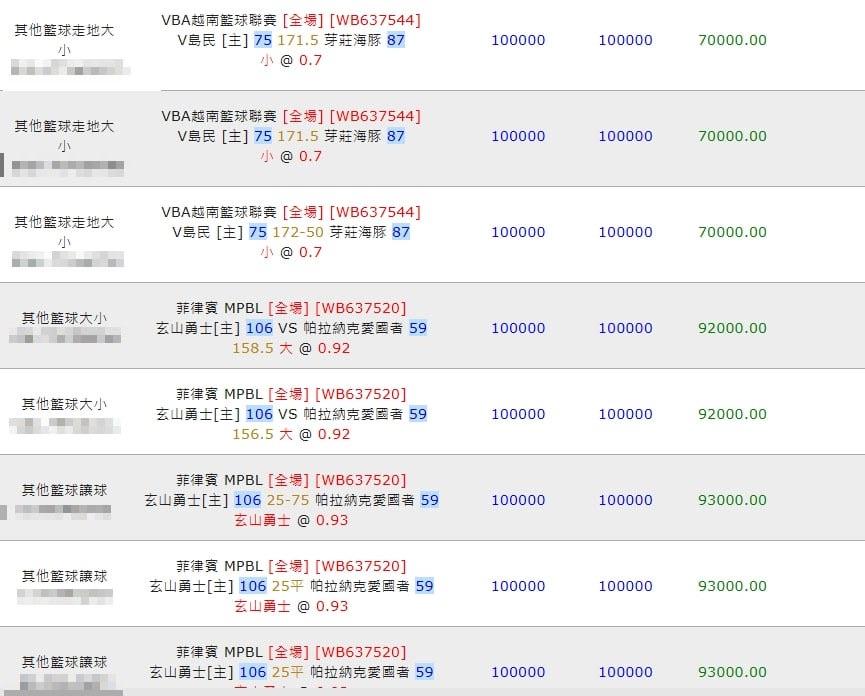Click the [全場] tag in the 25-75 row
This screenshot has height=696, width=865.
[x=289, y=480]
